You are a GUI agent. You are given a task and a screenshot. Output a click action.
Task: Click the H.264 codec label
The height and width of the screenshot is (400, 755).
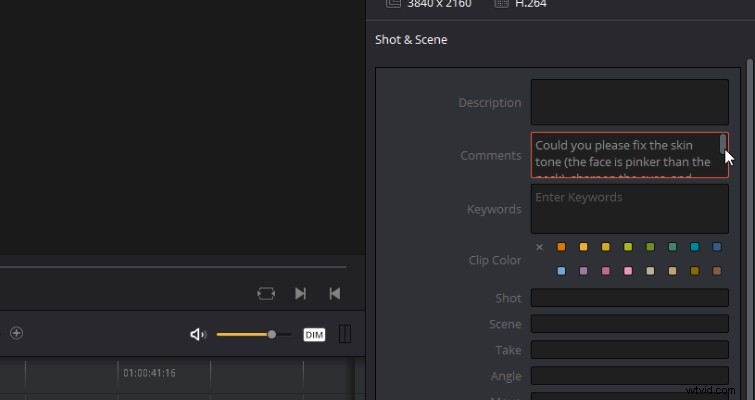click(531, 4)
